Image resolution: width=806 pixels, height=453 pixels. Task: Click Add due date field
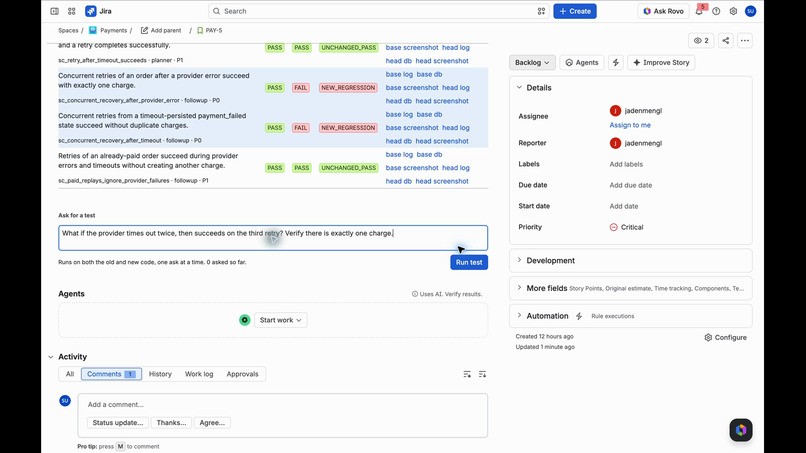[x=631, y=185]
